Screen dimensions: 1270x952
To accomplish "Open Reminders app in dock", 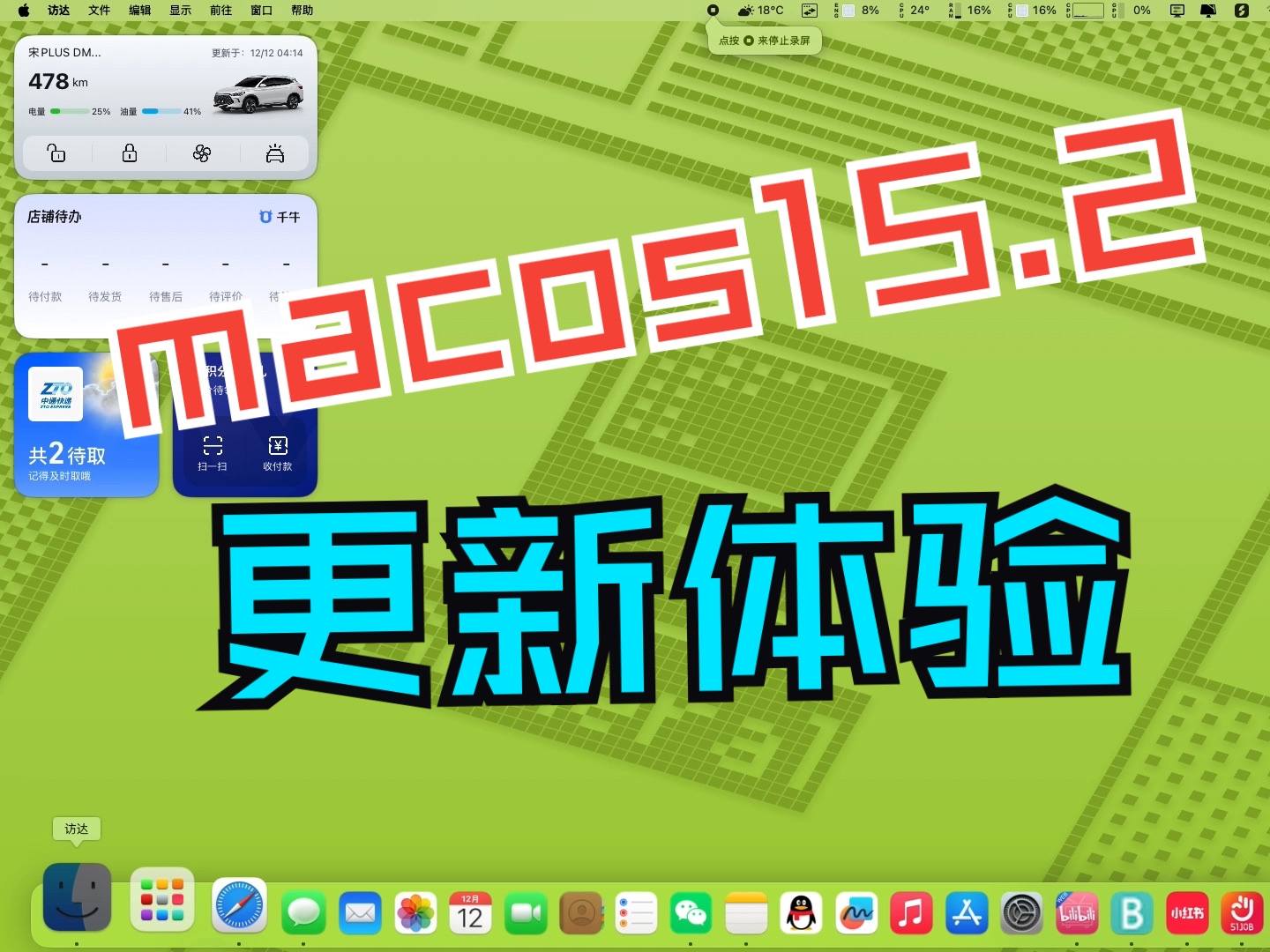I will click(x=636, y=912).
